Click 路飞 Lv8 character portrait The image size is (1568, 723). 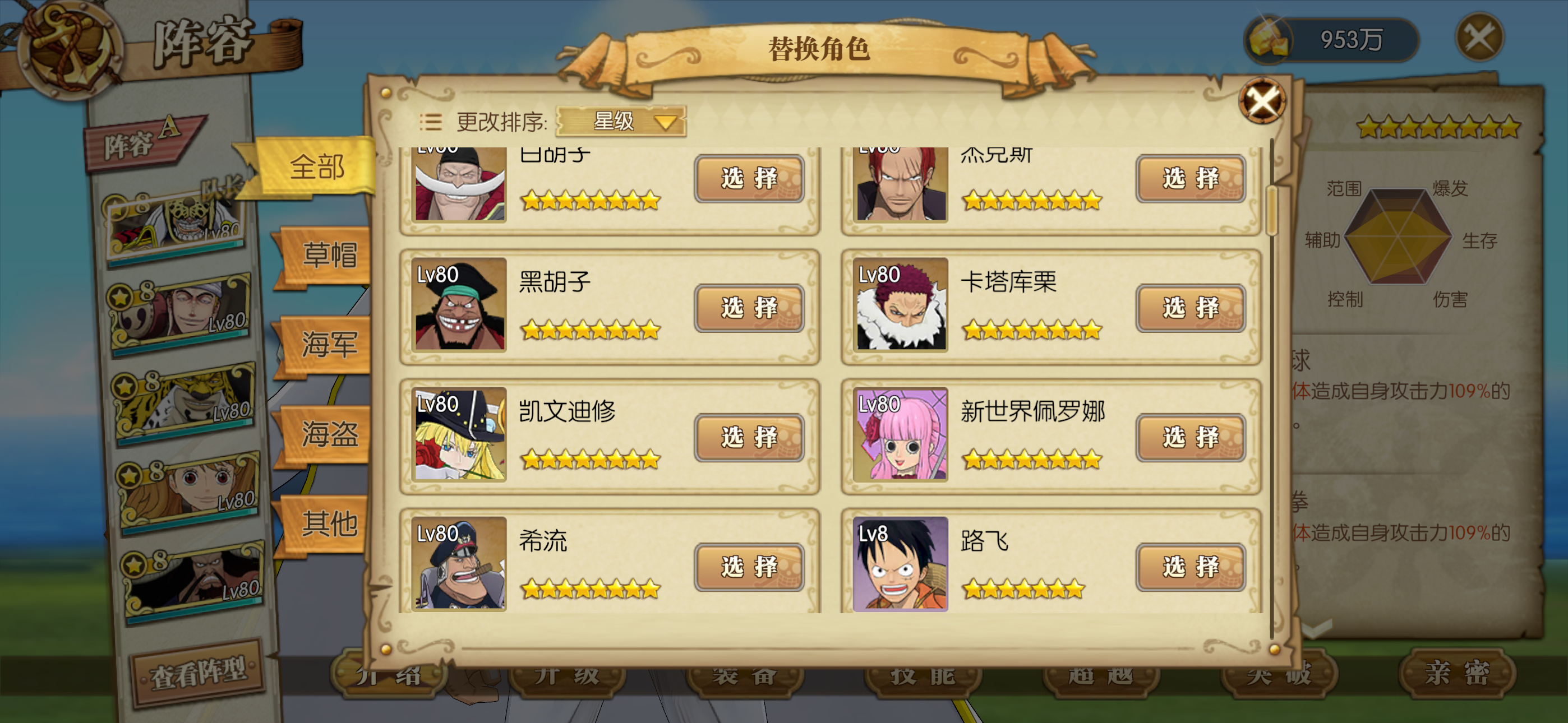click(x=900, y=564)
